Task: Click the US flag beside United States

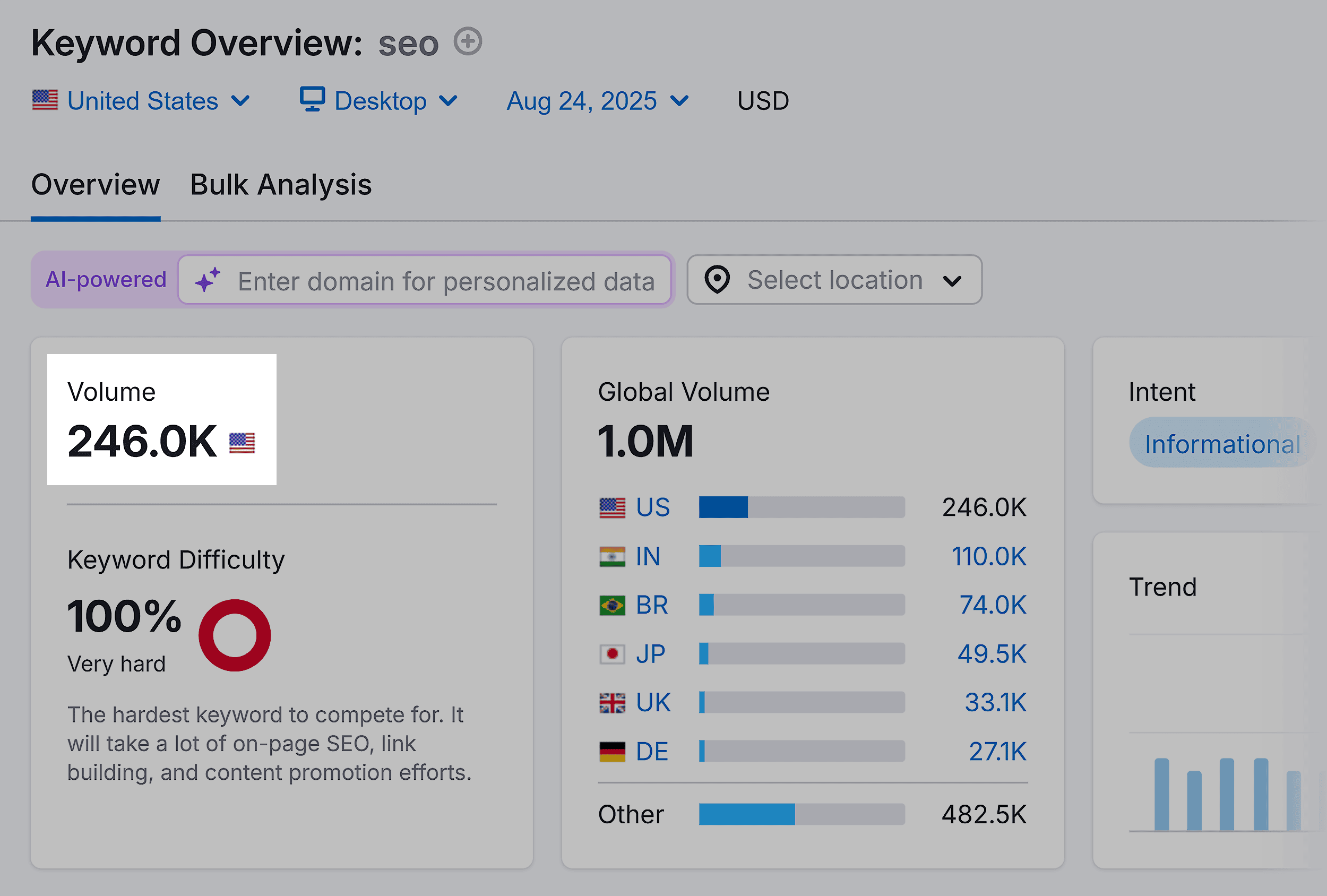Action: tap(45, 100)
